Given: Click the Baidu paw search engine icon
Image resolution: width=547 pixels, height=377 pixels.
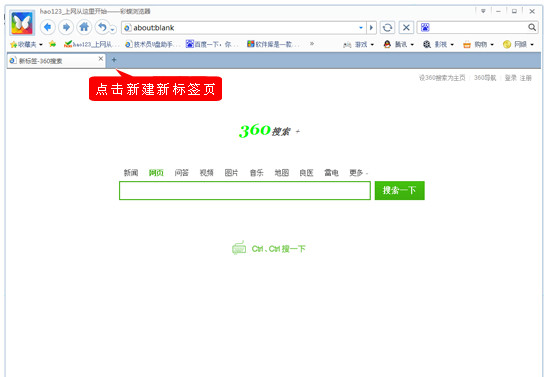Looking at the screenshot, I should tap(425, 27).
